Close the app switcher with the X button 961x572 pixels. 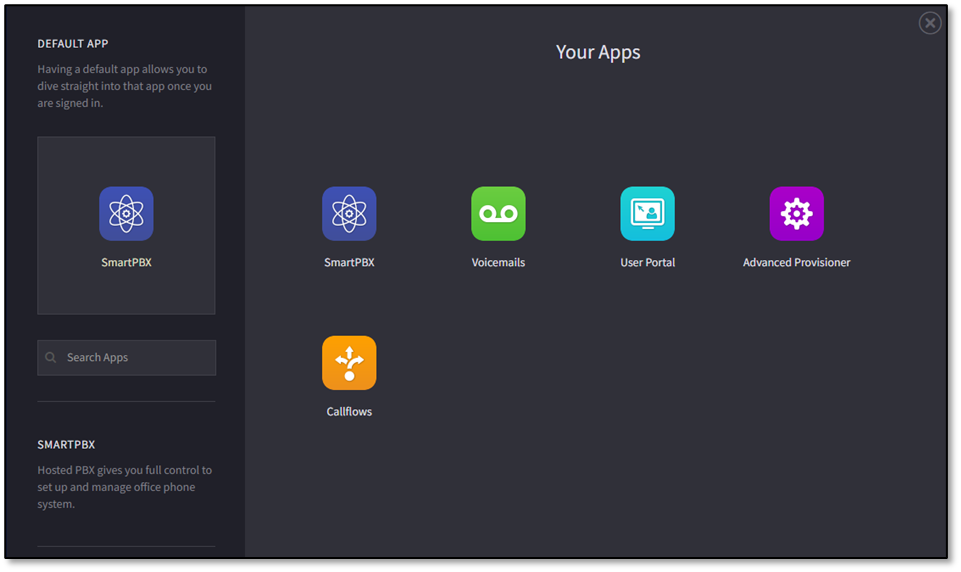(x=930, y=23)
